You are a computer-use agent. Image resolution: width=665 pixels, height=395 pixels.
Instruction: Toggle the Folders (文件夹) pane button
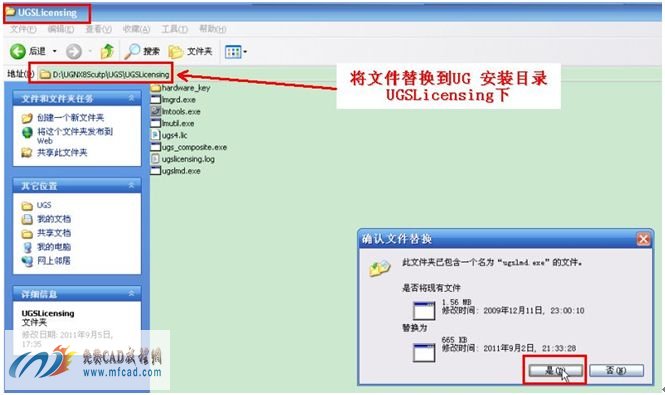(x=190, y=51)
